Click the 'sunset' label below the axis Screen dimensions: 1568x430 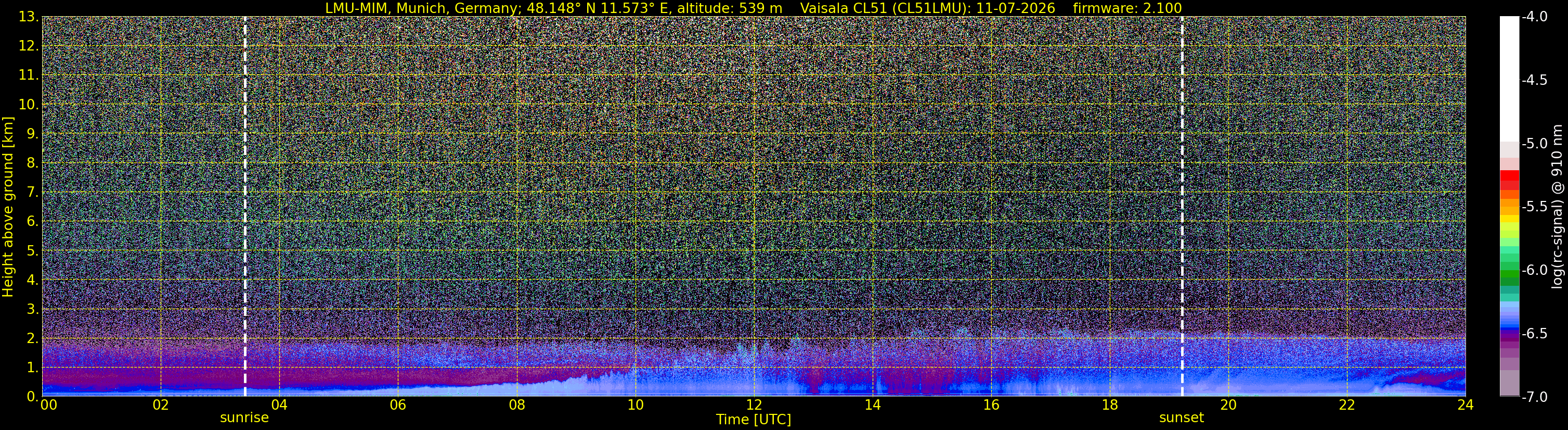(x=1182, y=418)
